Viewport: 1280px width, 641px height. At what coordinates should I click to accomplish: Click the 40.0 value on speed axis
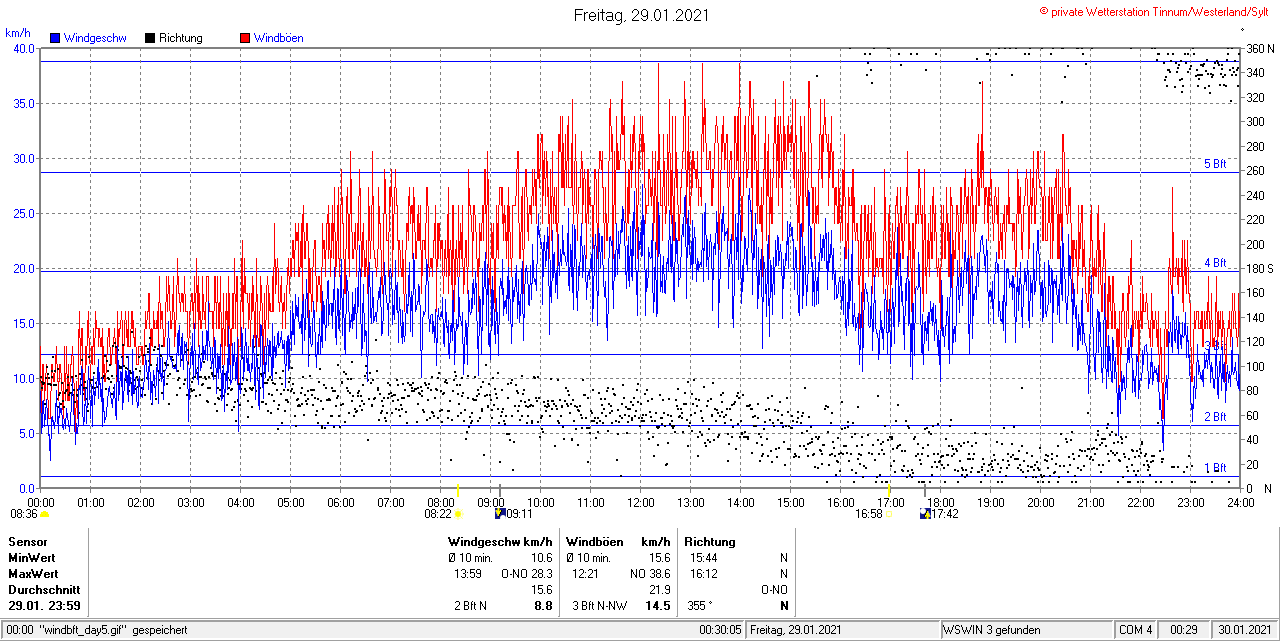[x=23, y=48]
